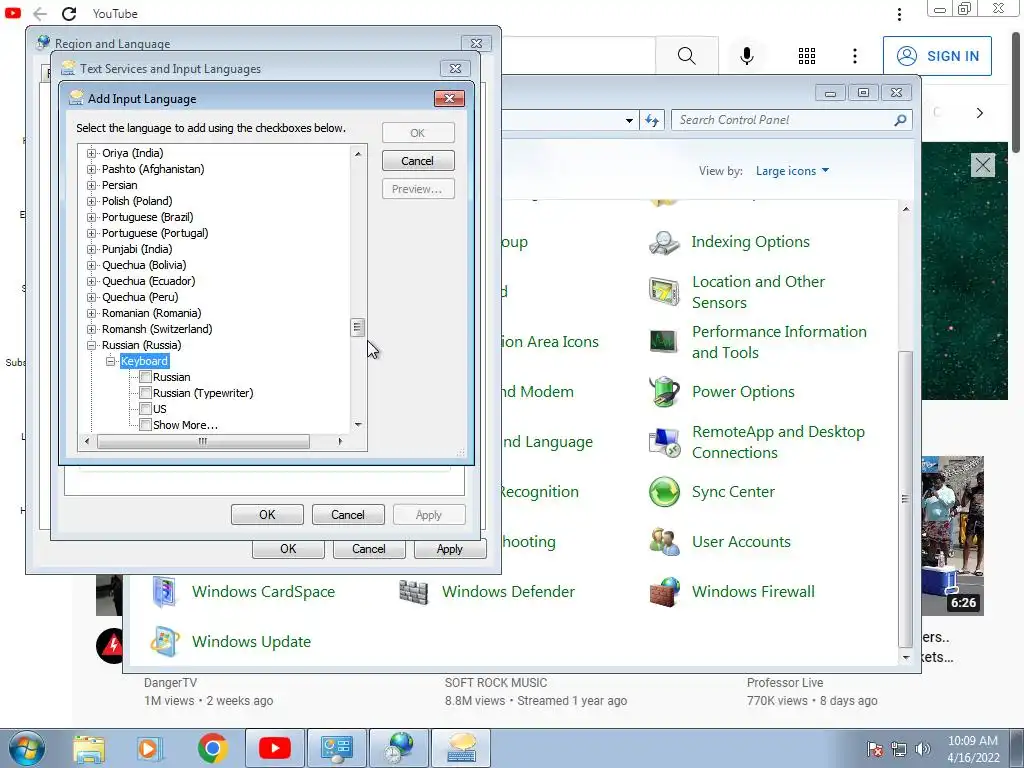The height and width of the screenshot is (768, 1024).
Task: Expand the Punjabi (India) node
Action: [91, 249]
